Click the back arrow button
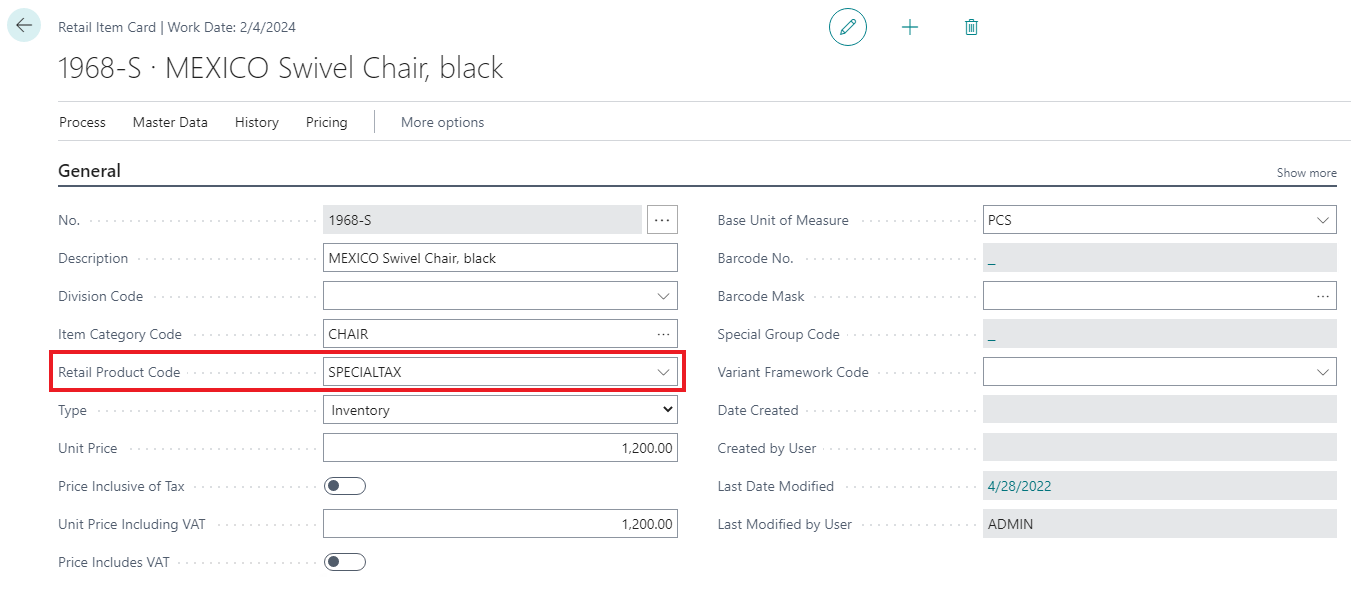This screenshot has width=1351, height=592. (x=24, y=26)
